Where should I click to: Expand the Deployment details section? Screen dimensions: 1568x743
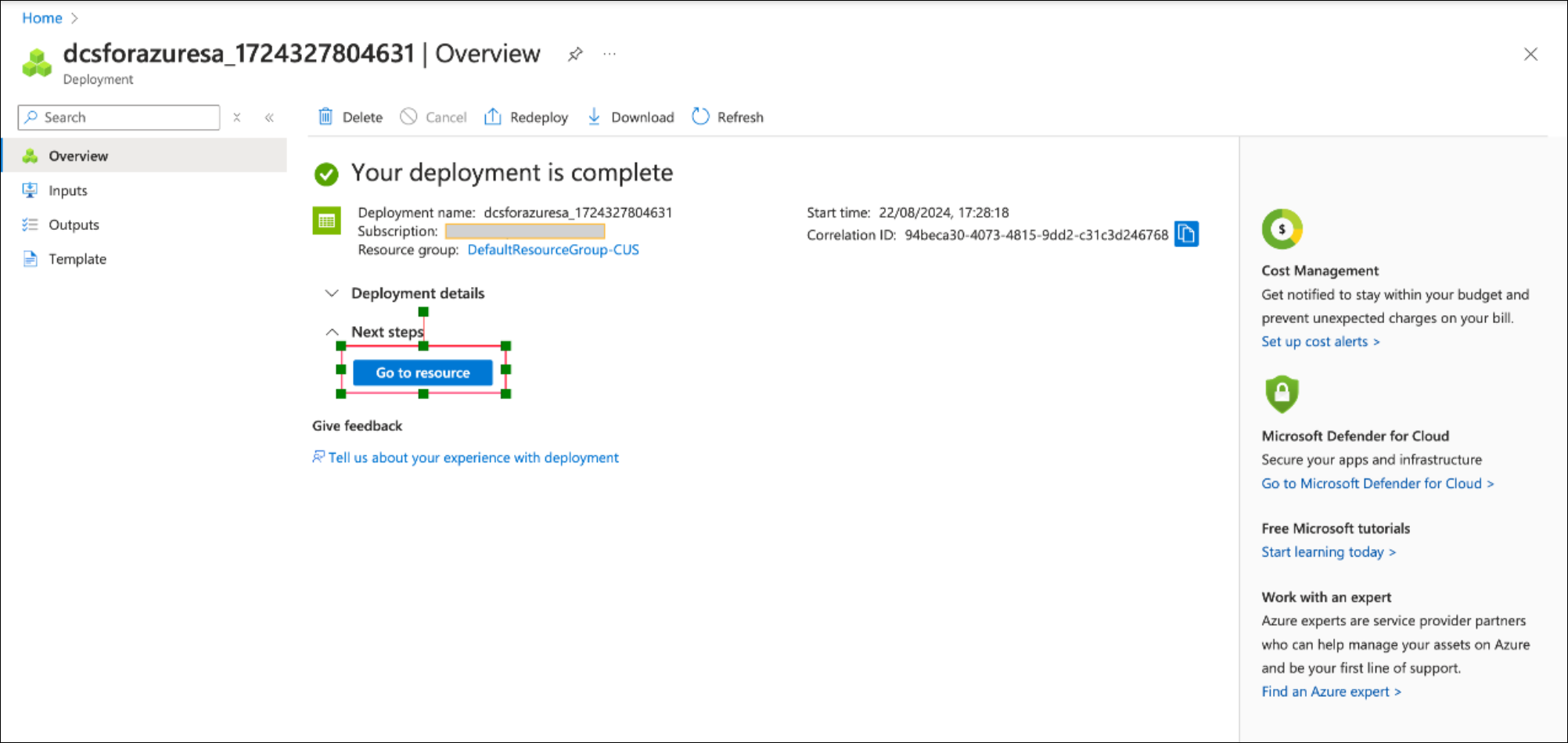point(332,293)
